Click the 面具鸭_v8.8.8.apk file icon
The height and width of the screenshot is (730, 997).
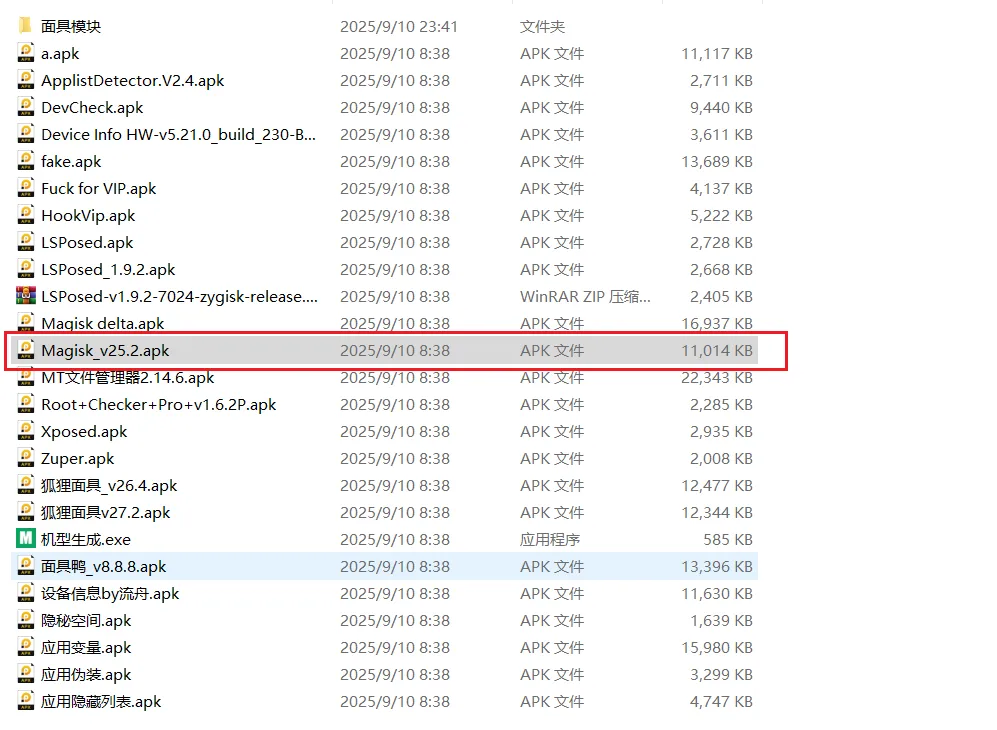coord(26,566)
